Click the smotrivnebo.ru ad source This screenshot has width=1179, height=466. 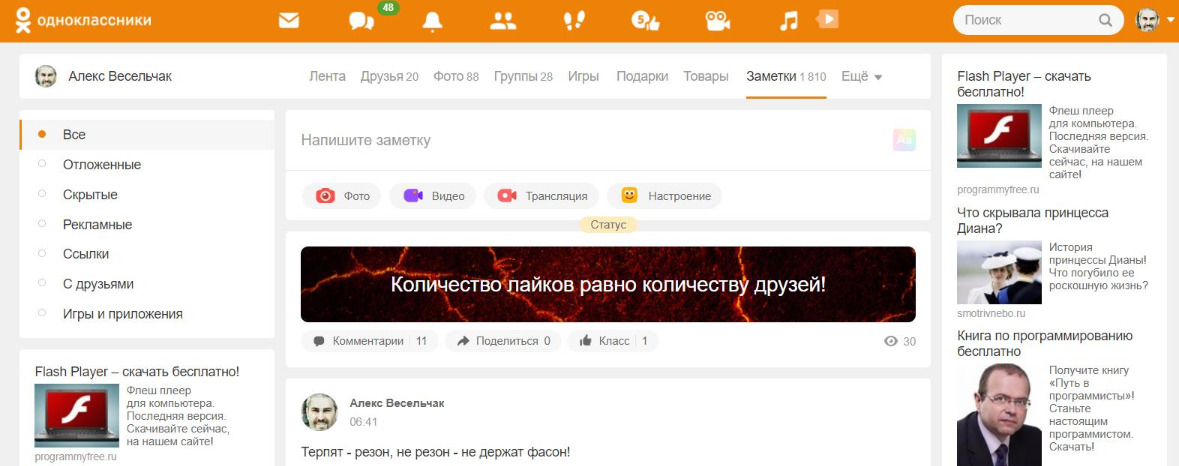coord(991,313)
